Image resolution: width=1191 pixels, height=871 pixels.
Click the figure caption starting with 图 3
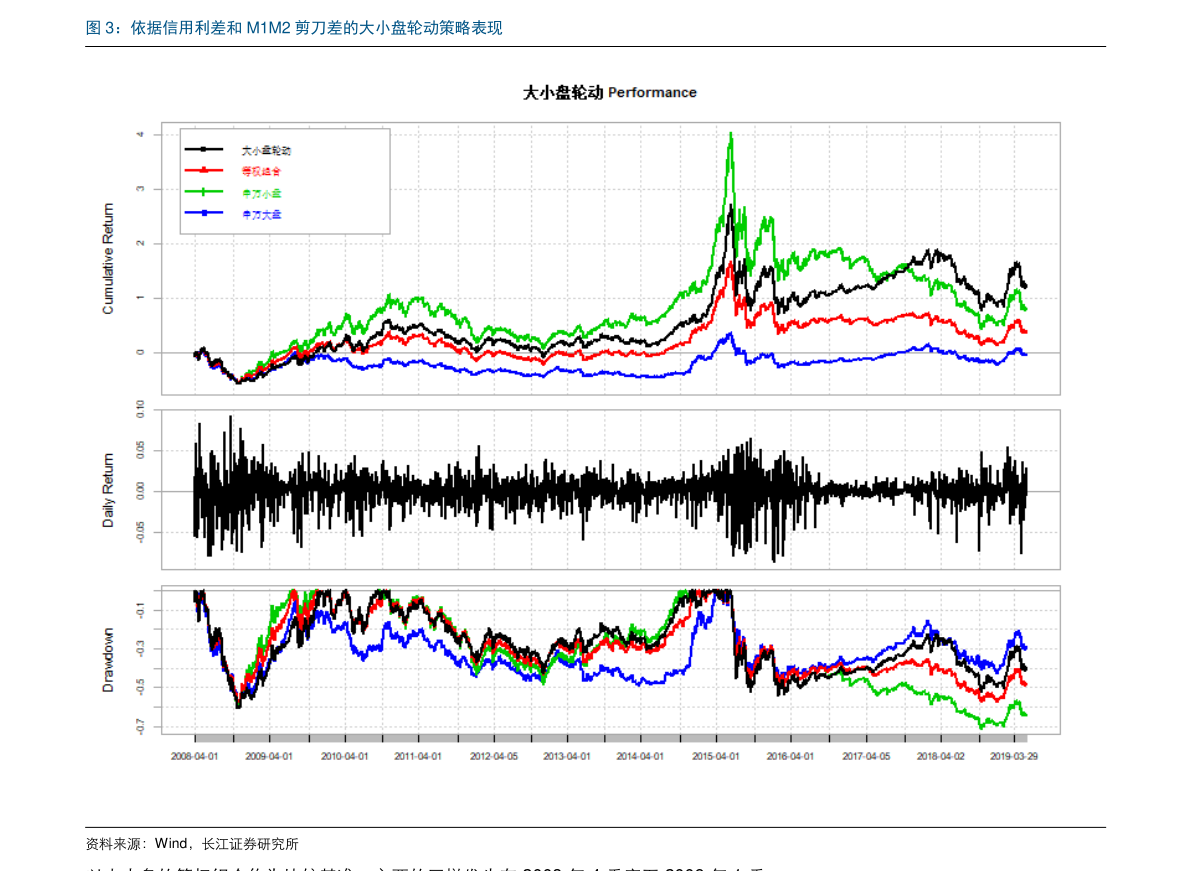pos(294,29)
